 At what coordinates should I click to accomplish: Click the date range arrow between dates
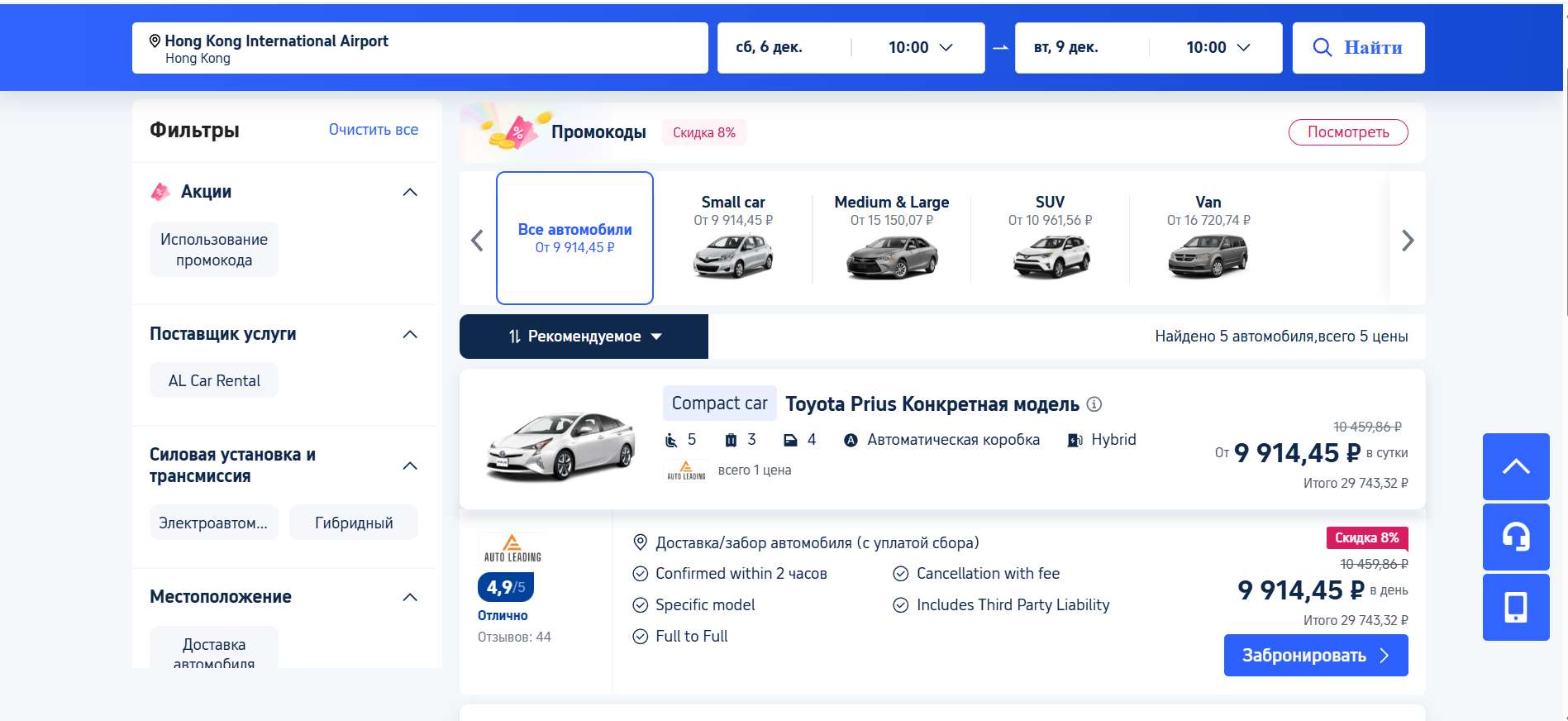(1000, 48)
